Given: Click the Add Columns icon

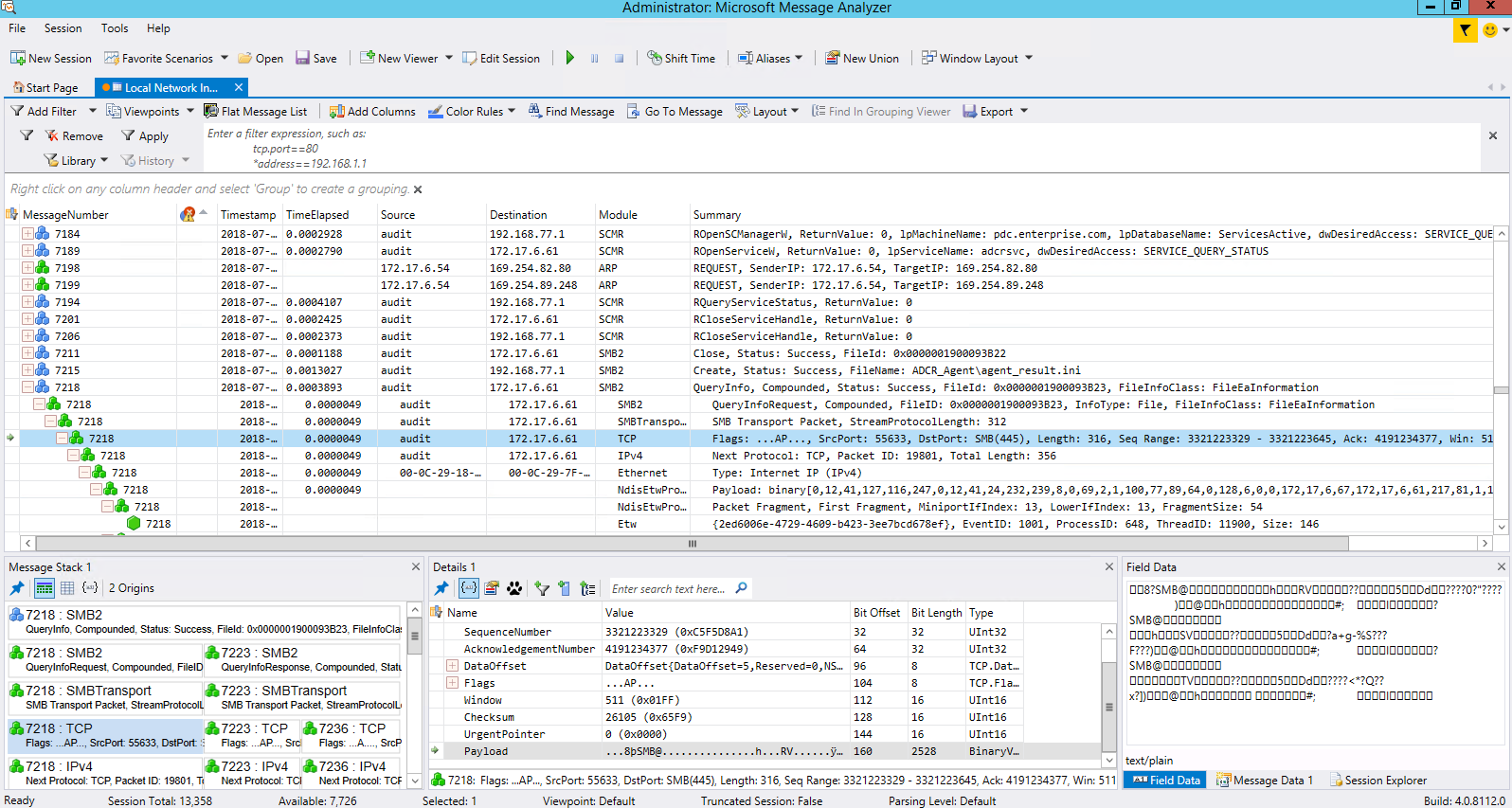Looking at the screenshot, I should 336,111.
